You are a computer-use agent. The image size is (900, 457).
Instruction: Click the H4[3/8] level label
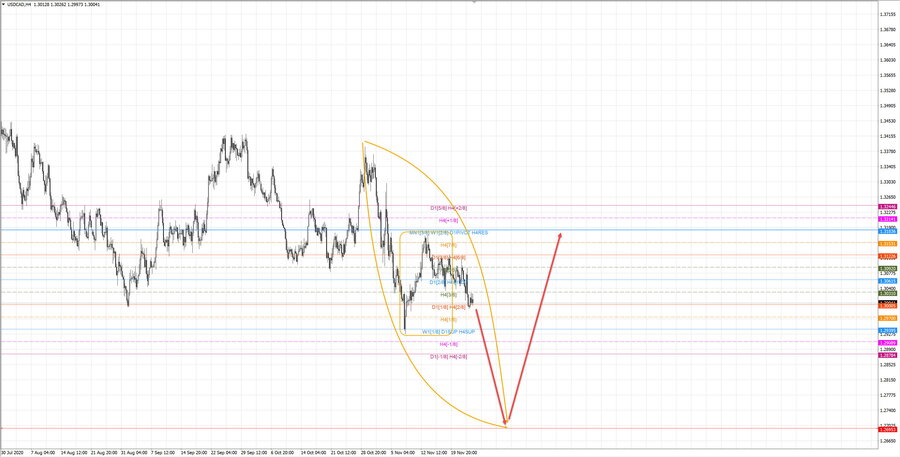[448, 294]
